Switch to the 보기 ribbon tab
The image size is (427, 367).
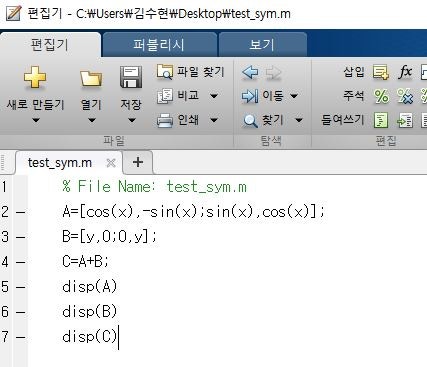coord(262,44)
